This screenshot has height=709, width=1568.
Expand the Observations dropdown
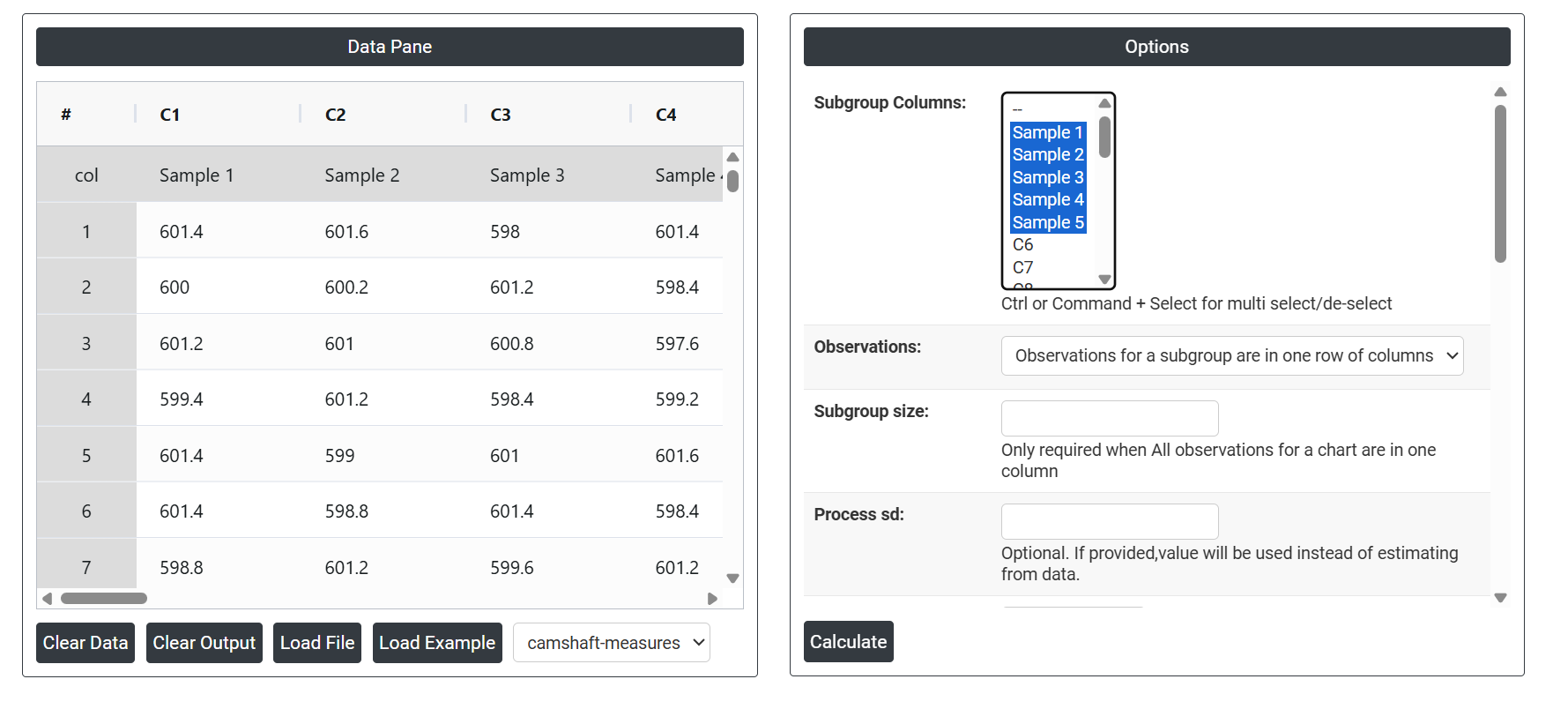[1231, 356]
